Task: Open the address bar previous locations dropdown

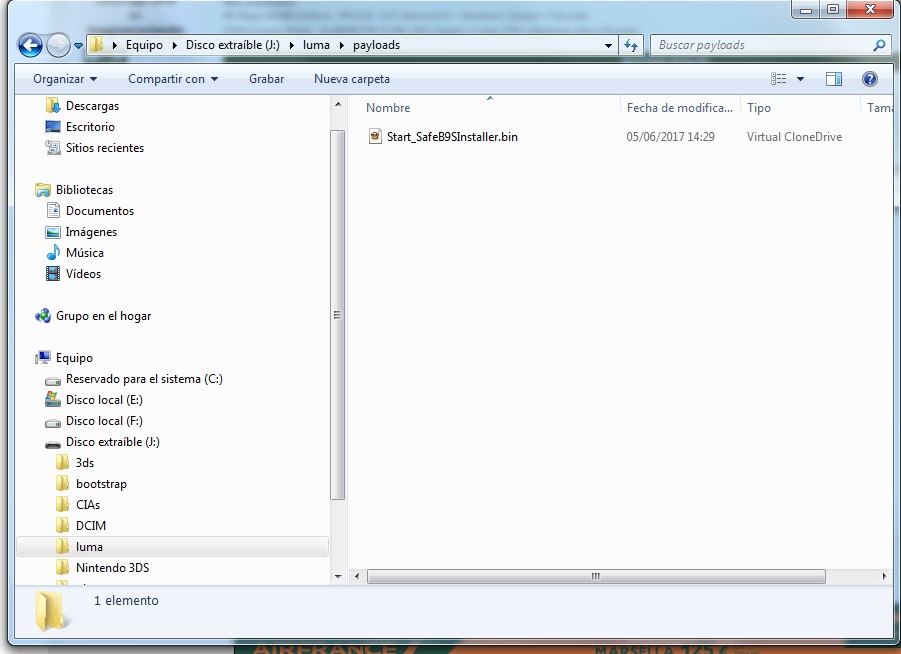Action: tap(608, 45)
